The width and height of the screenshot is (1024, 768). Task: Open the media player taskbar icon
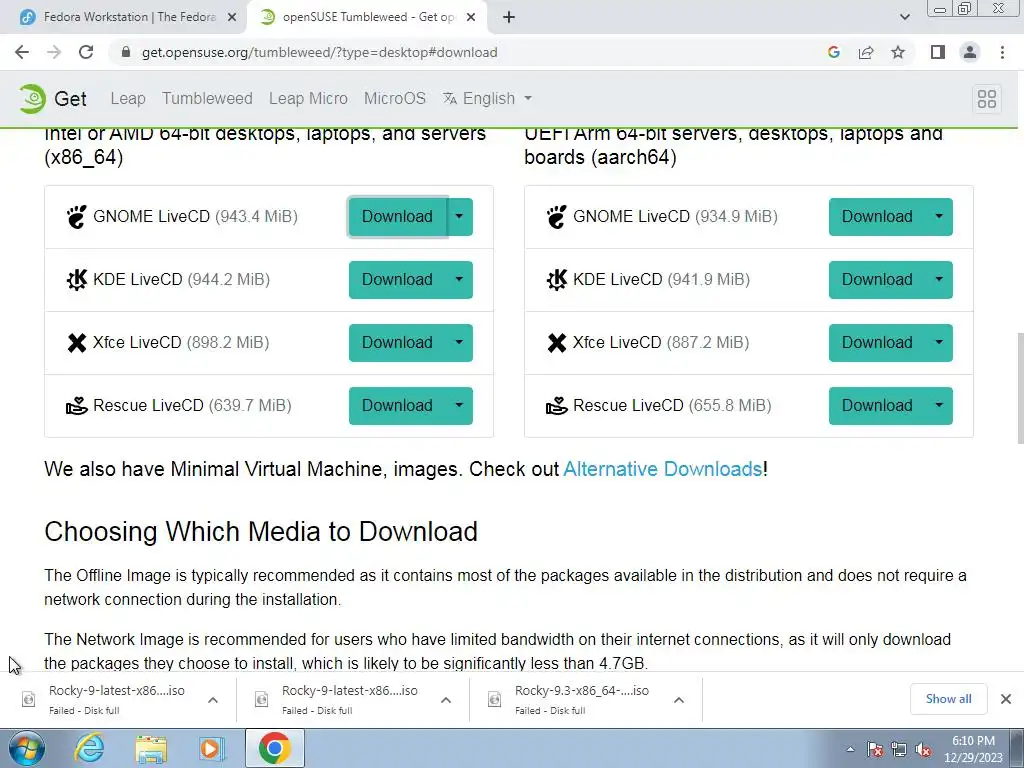click(x=212, y=748)
